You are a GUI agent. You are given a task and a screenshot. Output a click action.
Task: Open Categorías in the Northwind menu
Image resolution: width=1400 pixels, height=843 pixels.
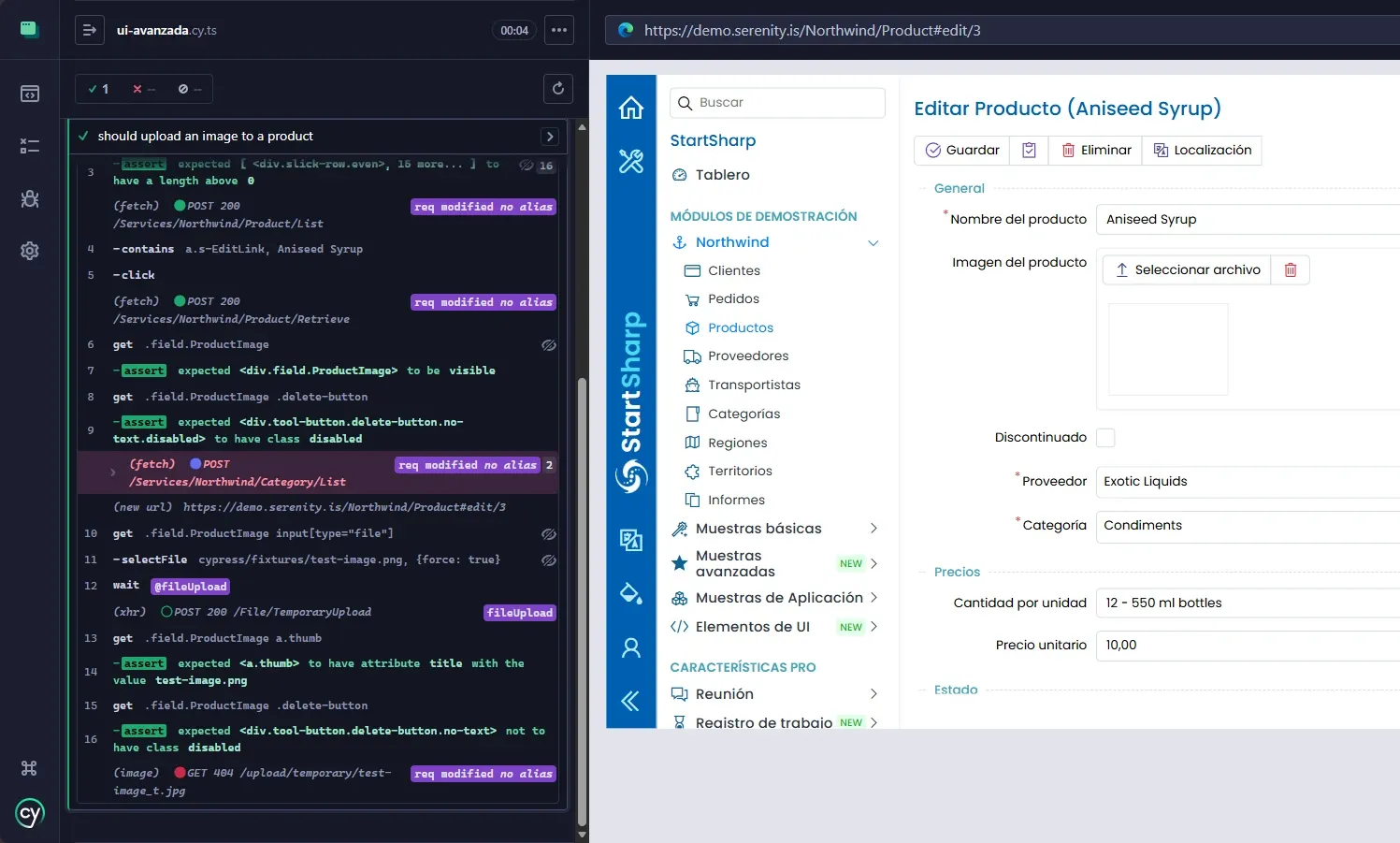(743, 414)
